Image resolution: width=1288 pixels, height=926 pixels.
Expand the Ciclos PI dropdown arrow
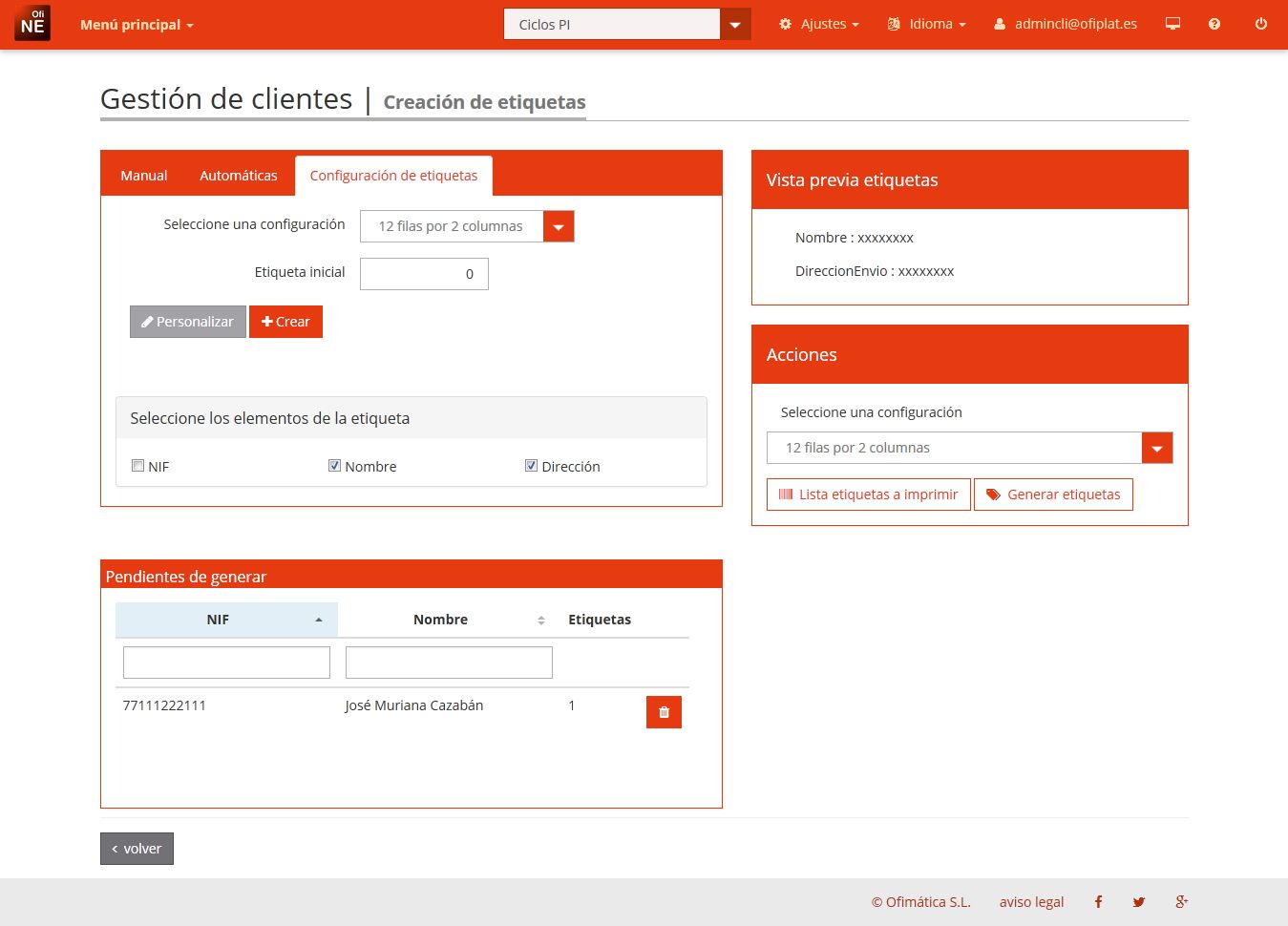pyautogui.click(x=735, y=25)
